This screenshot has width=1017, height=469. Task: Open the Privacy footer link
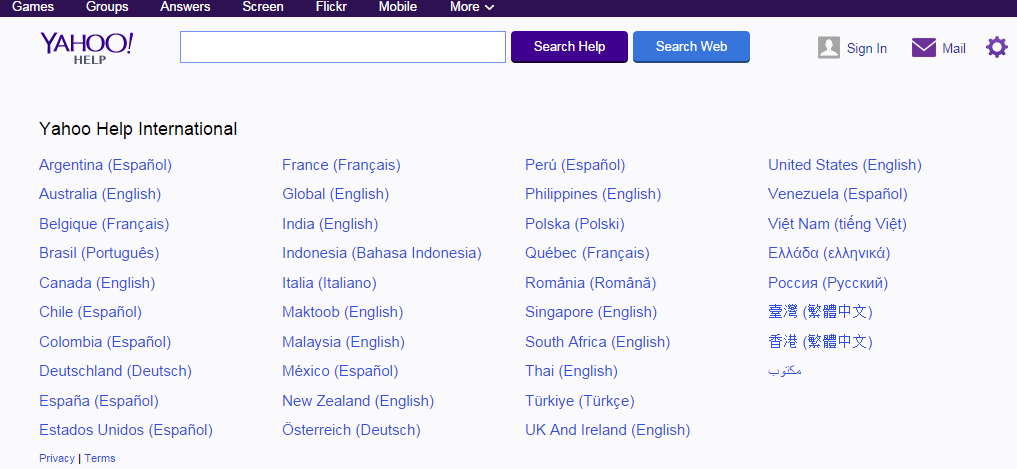click(56, 459)
